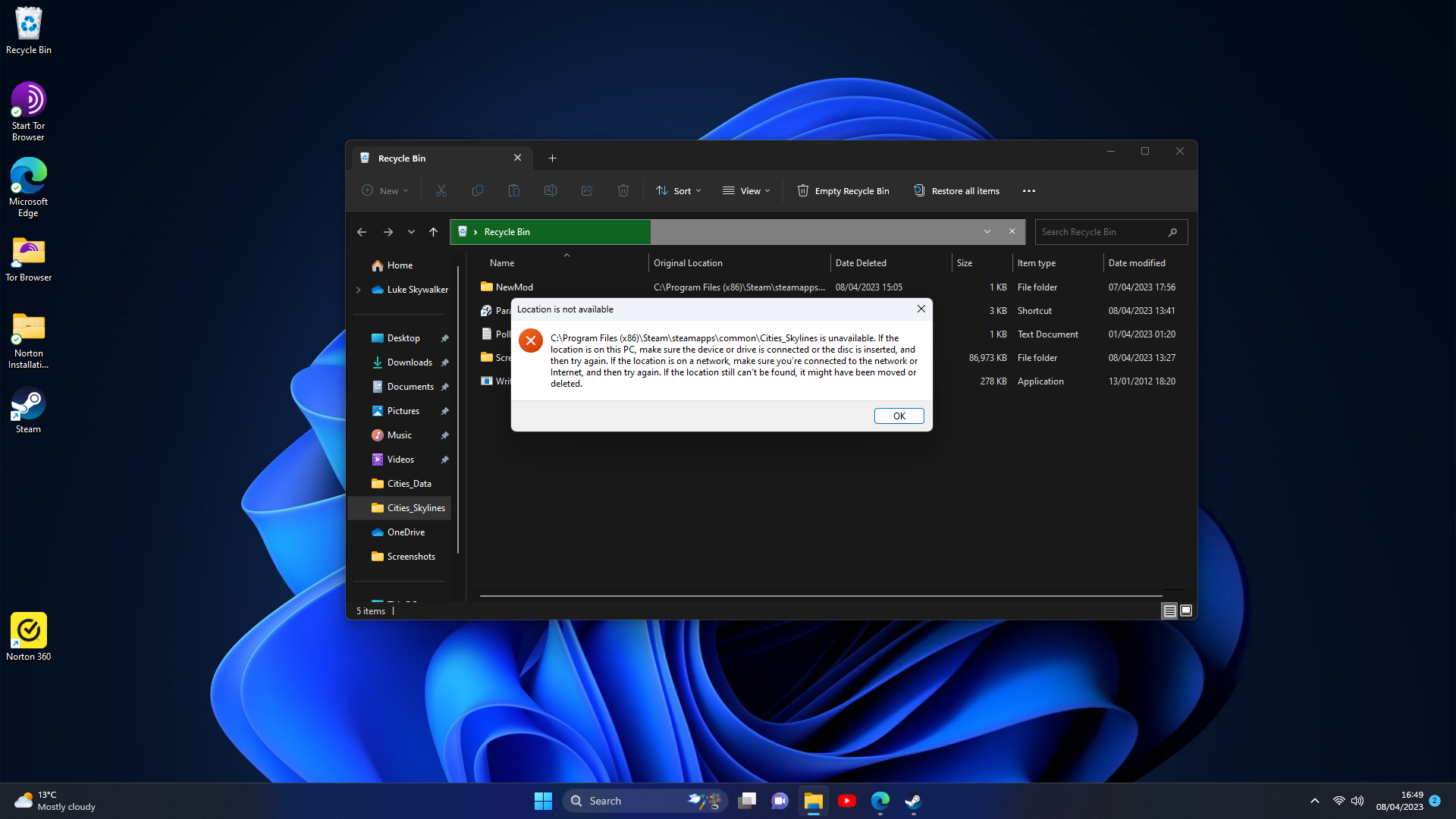Select Cities_Skylines folder in navigation pane
This screenshot has height=819, width=1456.
(400, 508)
